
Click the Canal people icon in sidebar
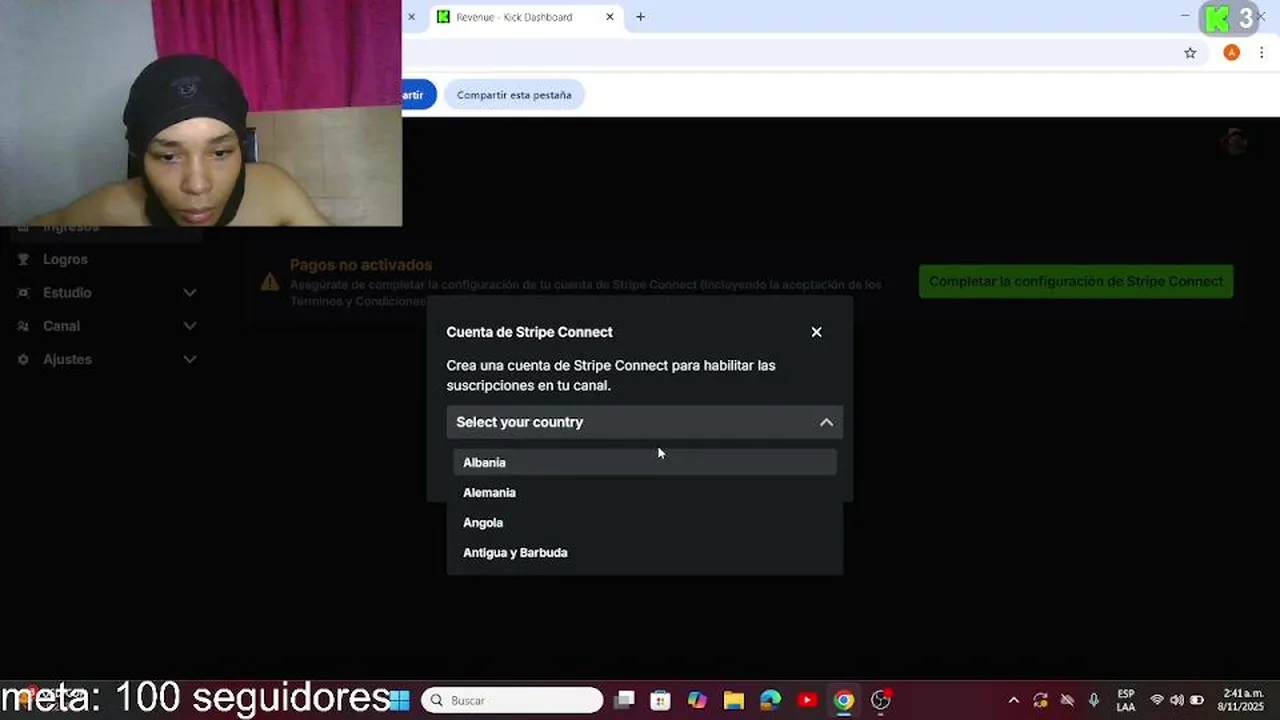pyautogui.click(x=23, y=326)
